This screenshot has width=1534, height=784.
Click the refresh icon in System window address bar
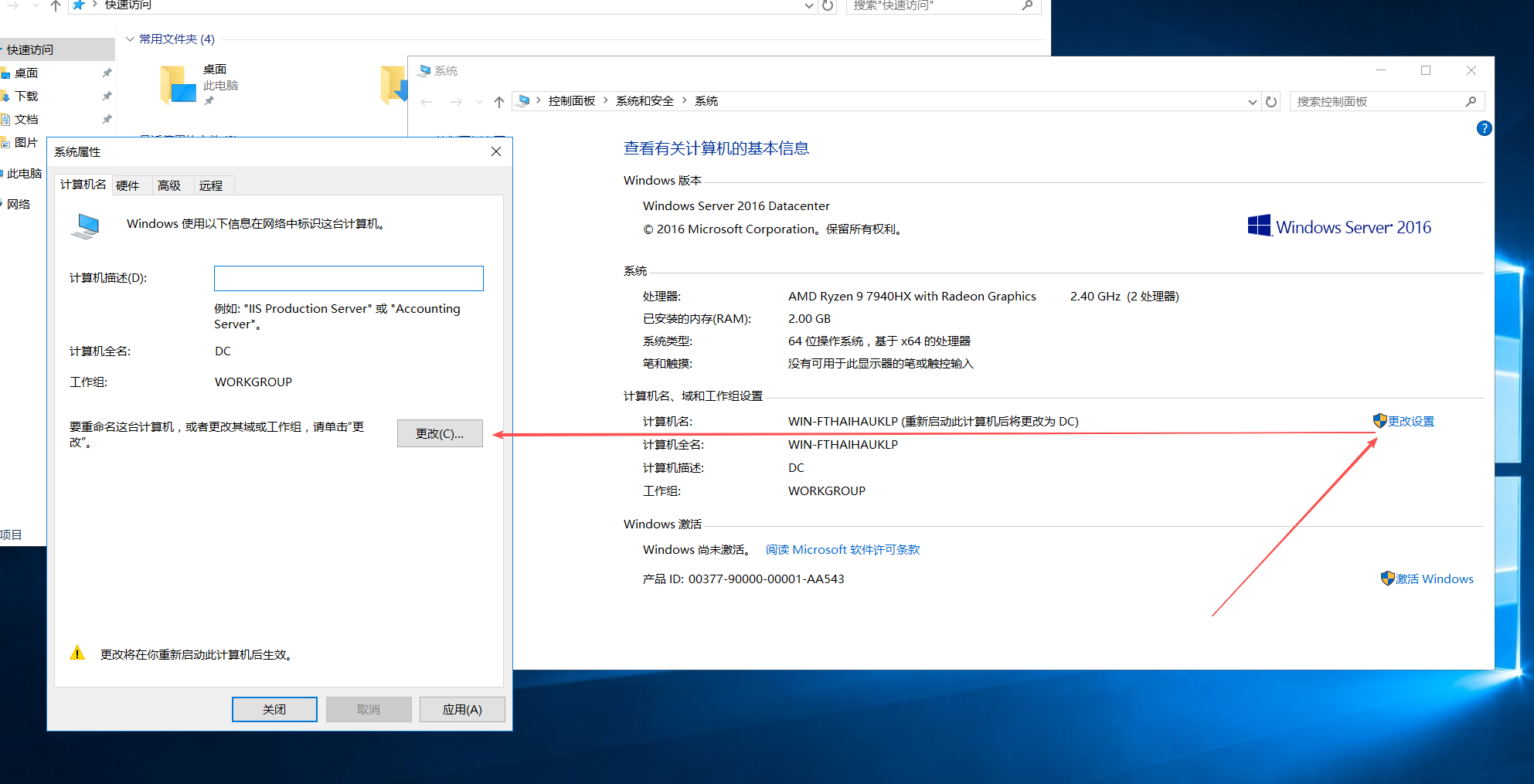click(1271, 101)
